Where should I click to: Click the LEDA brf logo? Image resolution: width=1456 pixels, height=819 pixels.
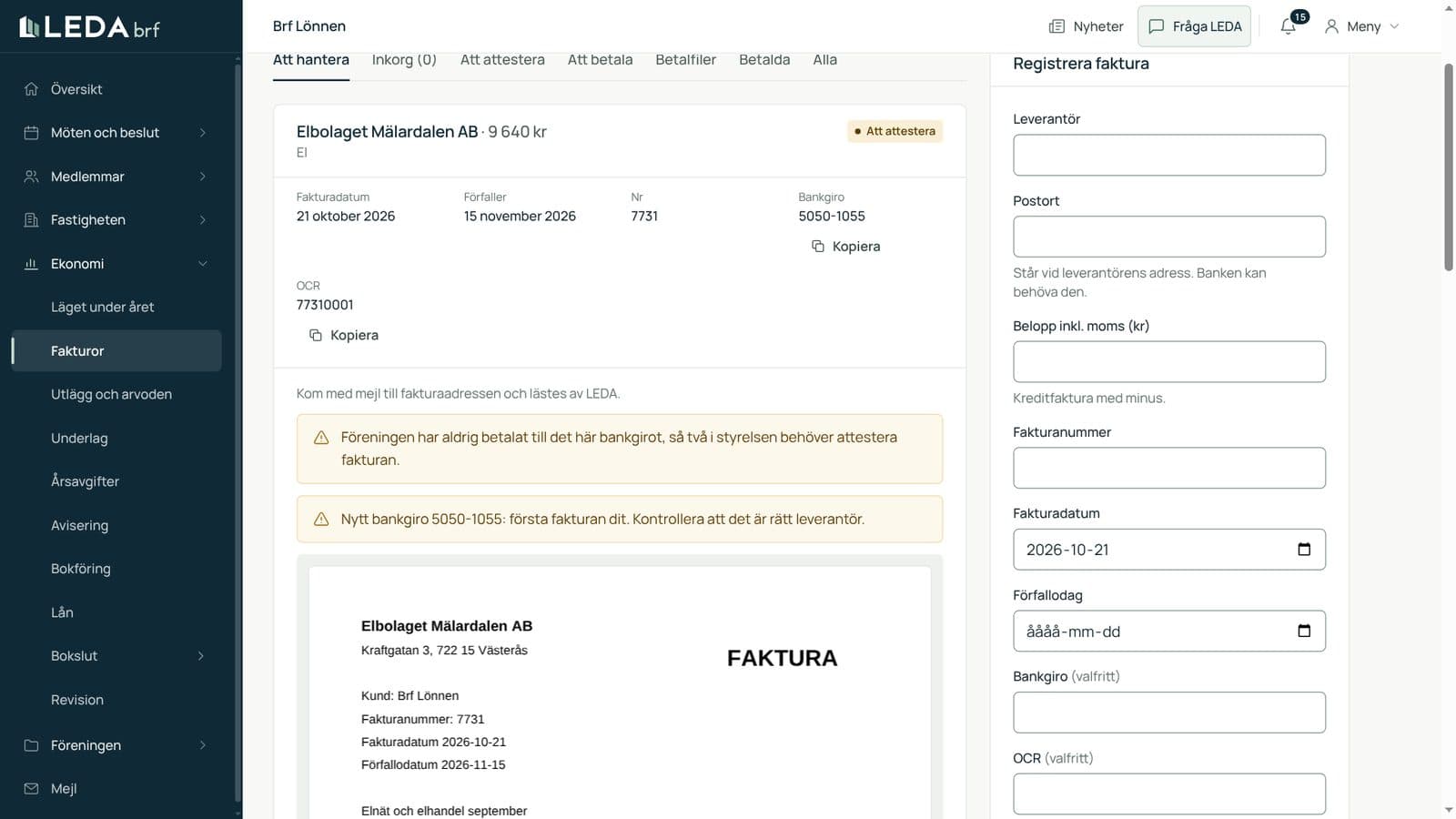click(x=89, y=27)
